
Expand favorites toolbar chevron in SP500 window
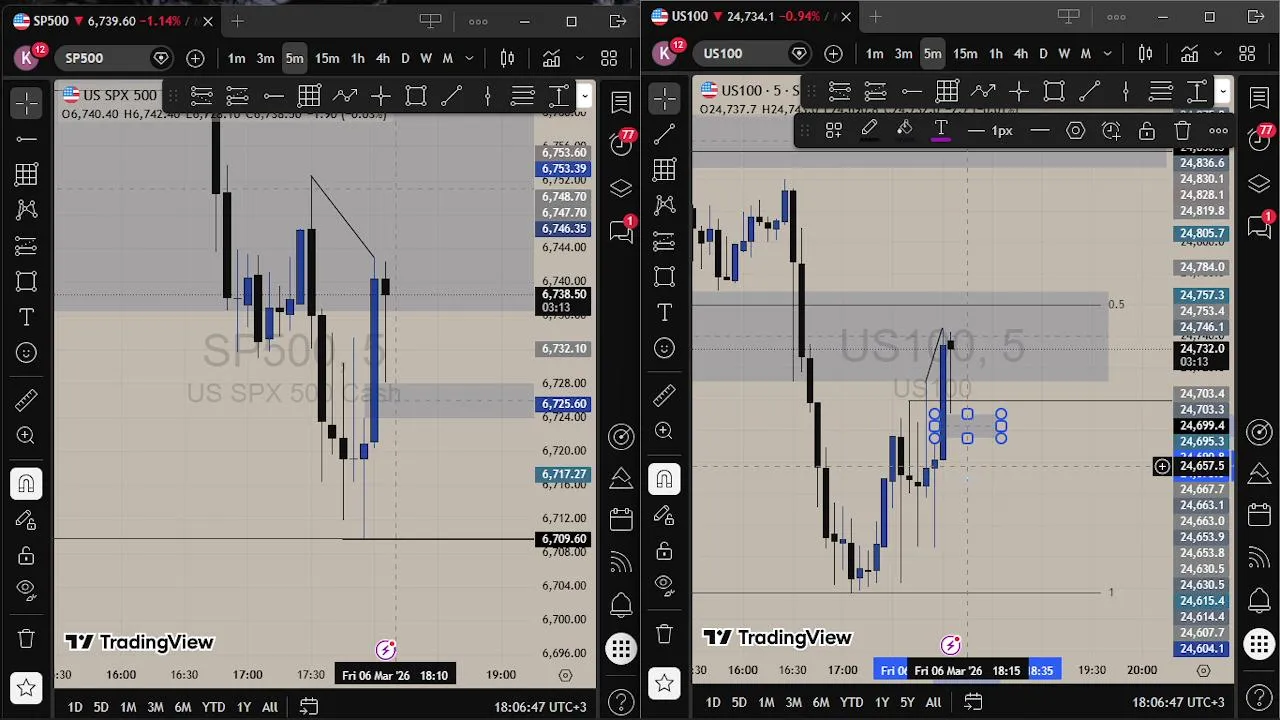point(584,96)
